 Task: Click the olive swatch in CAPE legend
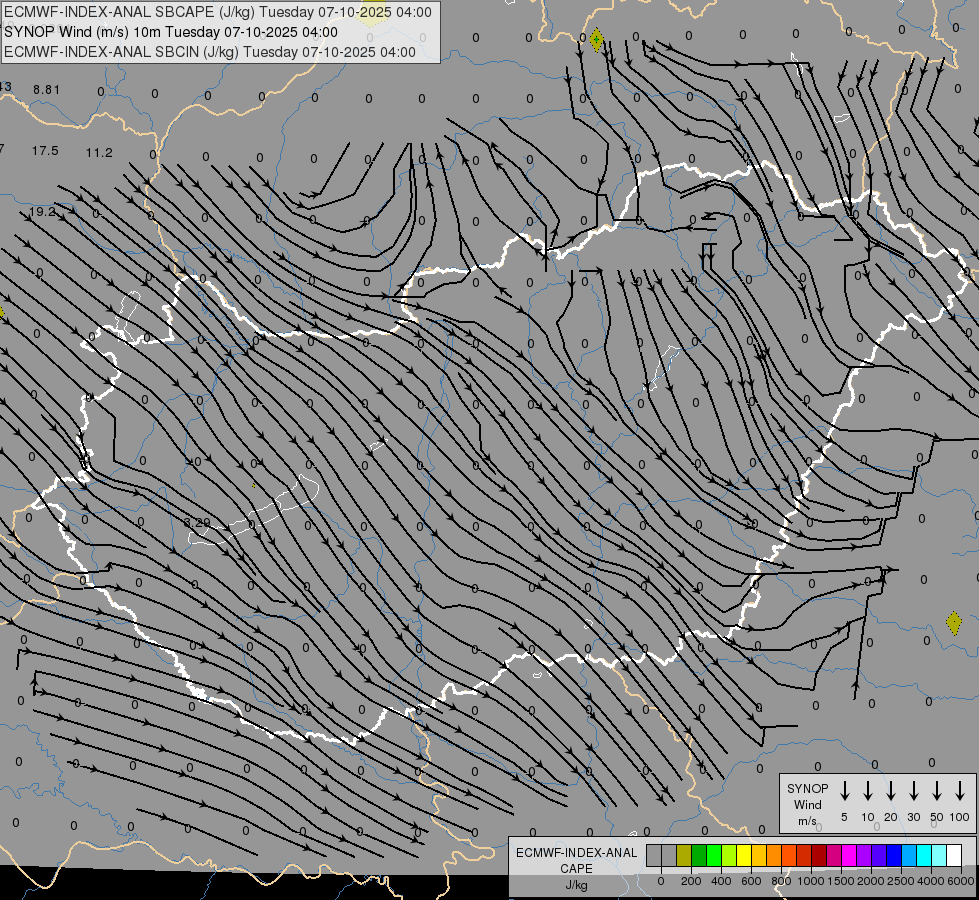coord(684,856)
